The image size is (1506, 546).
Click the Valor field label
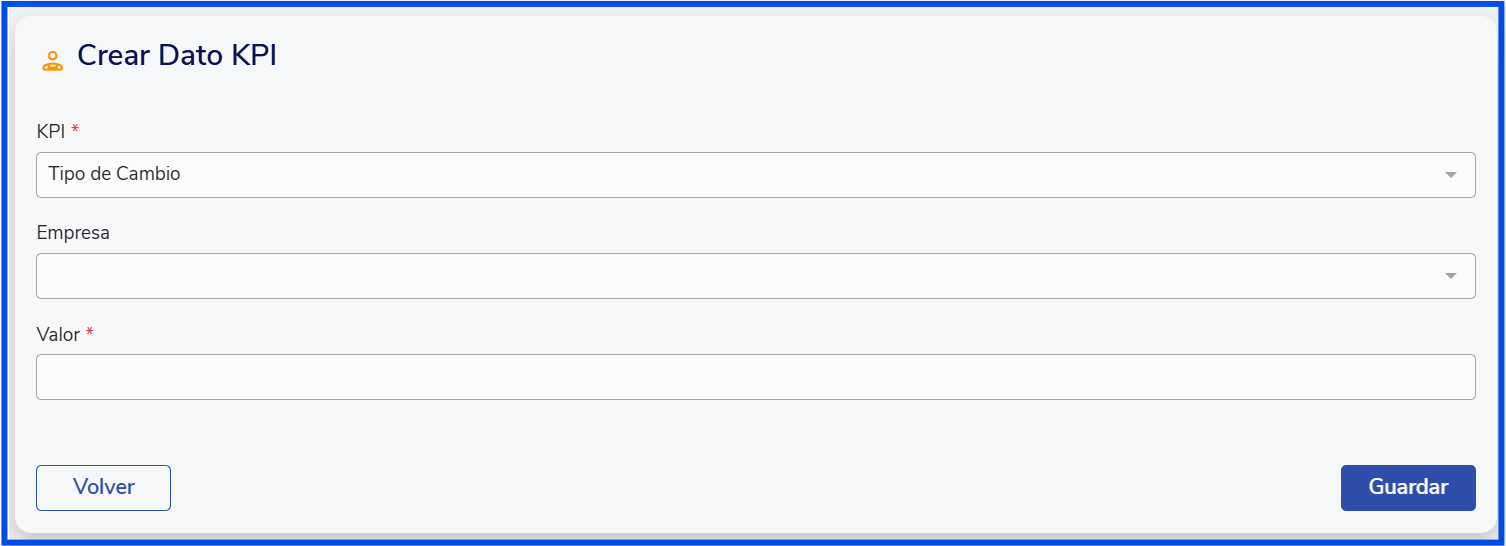[x=58, y=334]
